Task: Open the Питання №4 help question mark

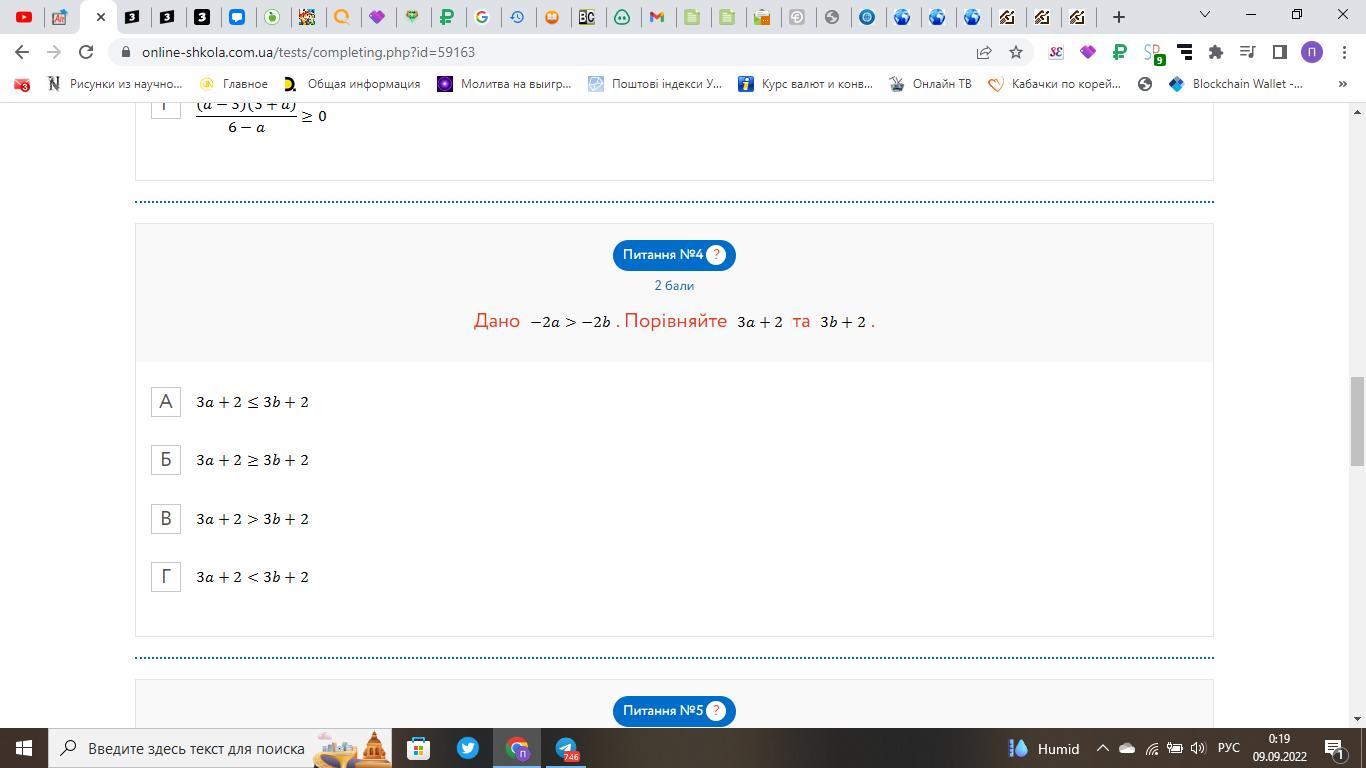Action: point(716,255)
